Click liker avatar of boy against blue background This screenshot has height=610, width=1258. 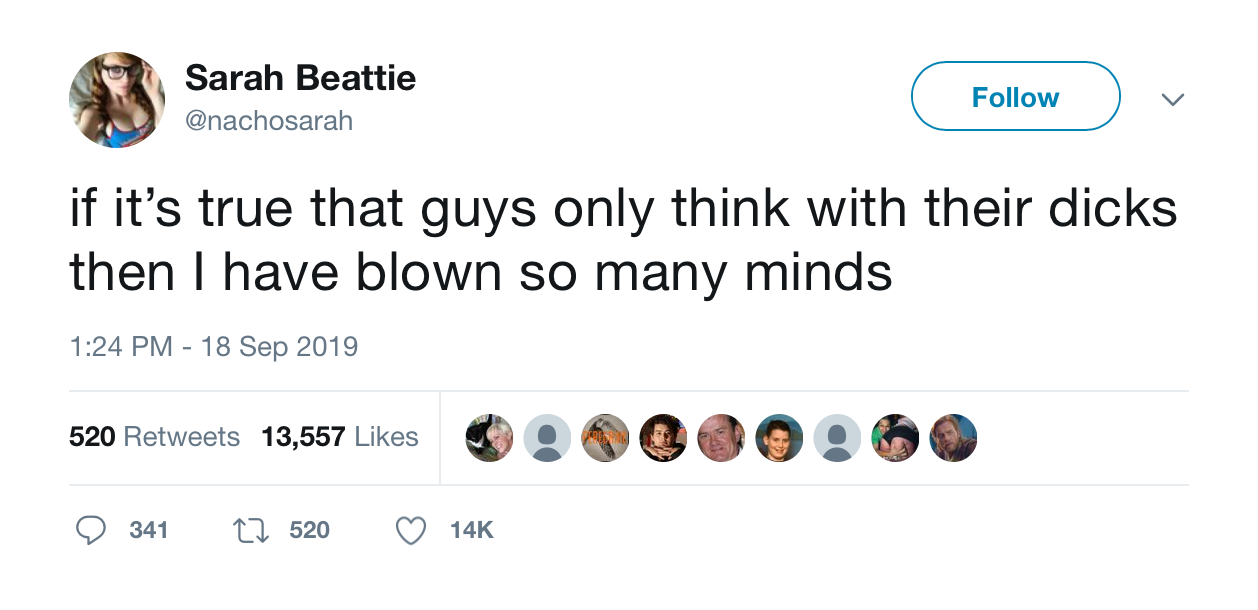779,438
